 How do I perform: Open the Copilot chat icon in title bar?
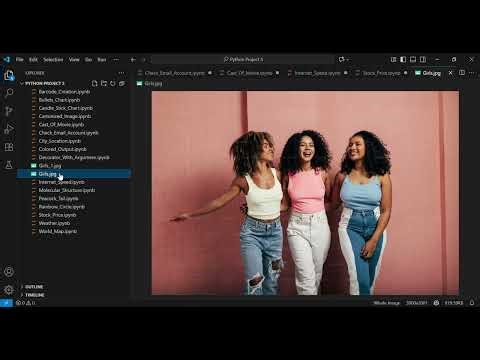click(341, 59)
